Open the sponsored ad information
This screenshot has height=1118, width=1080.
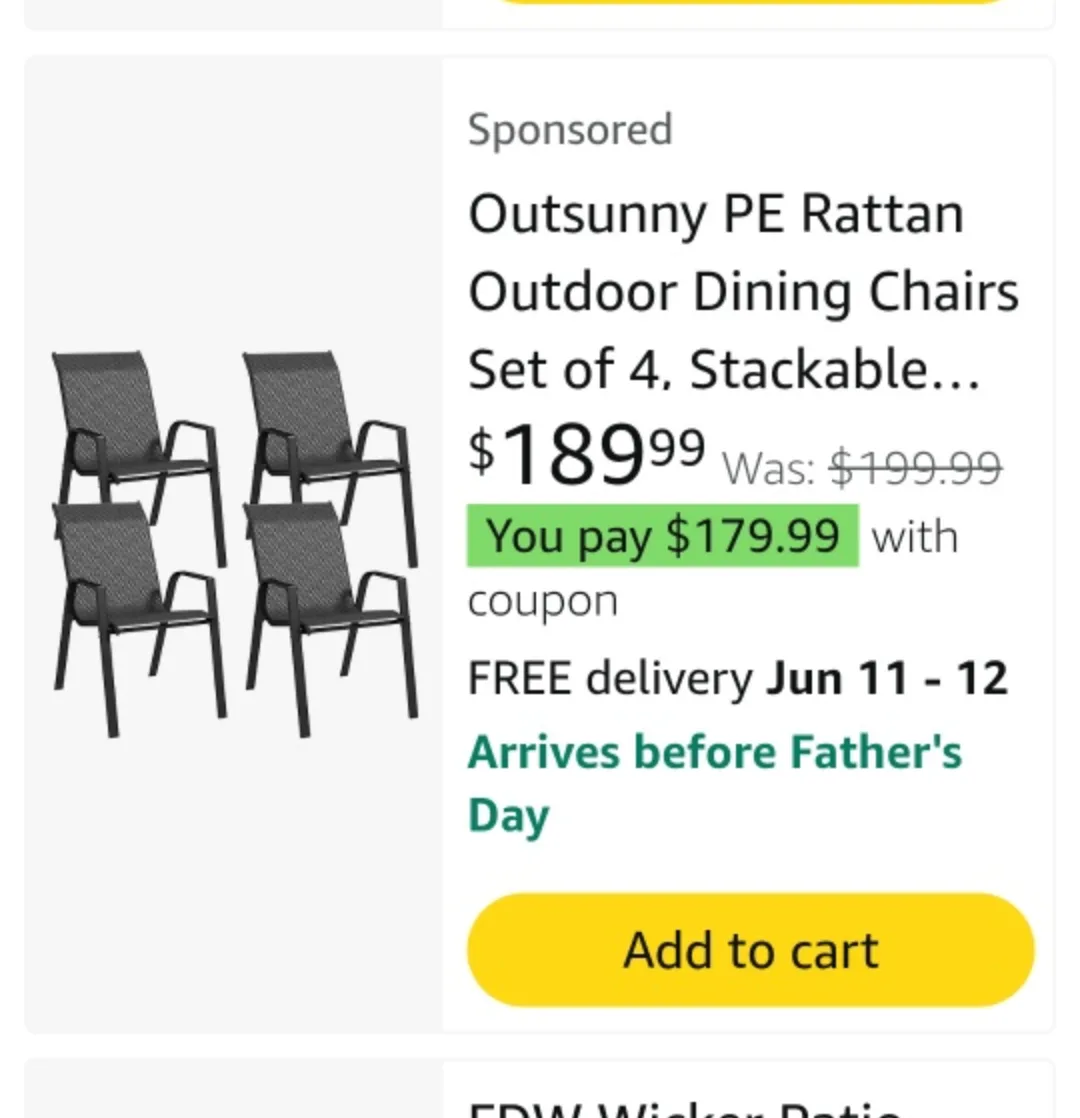tap(569, 129)
